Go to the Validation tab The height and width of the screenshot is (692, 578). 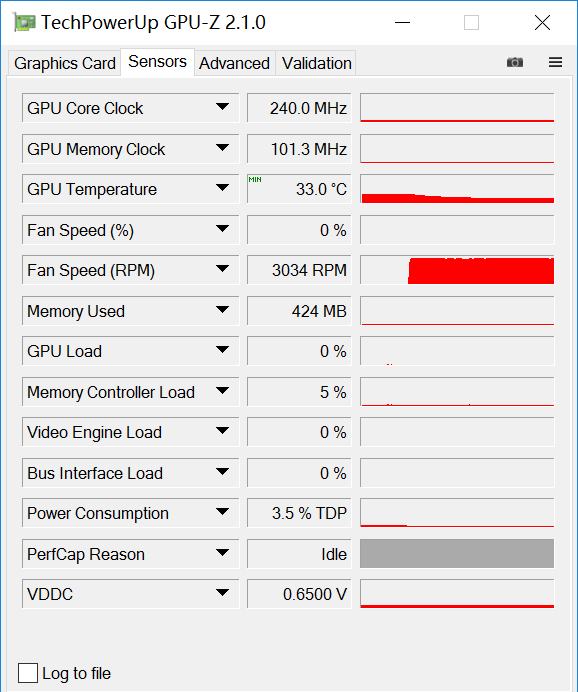[x=316, y=63]
